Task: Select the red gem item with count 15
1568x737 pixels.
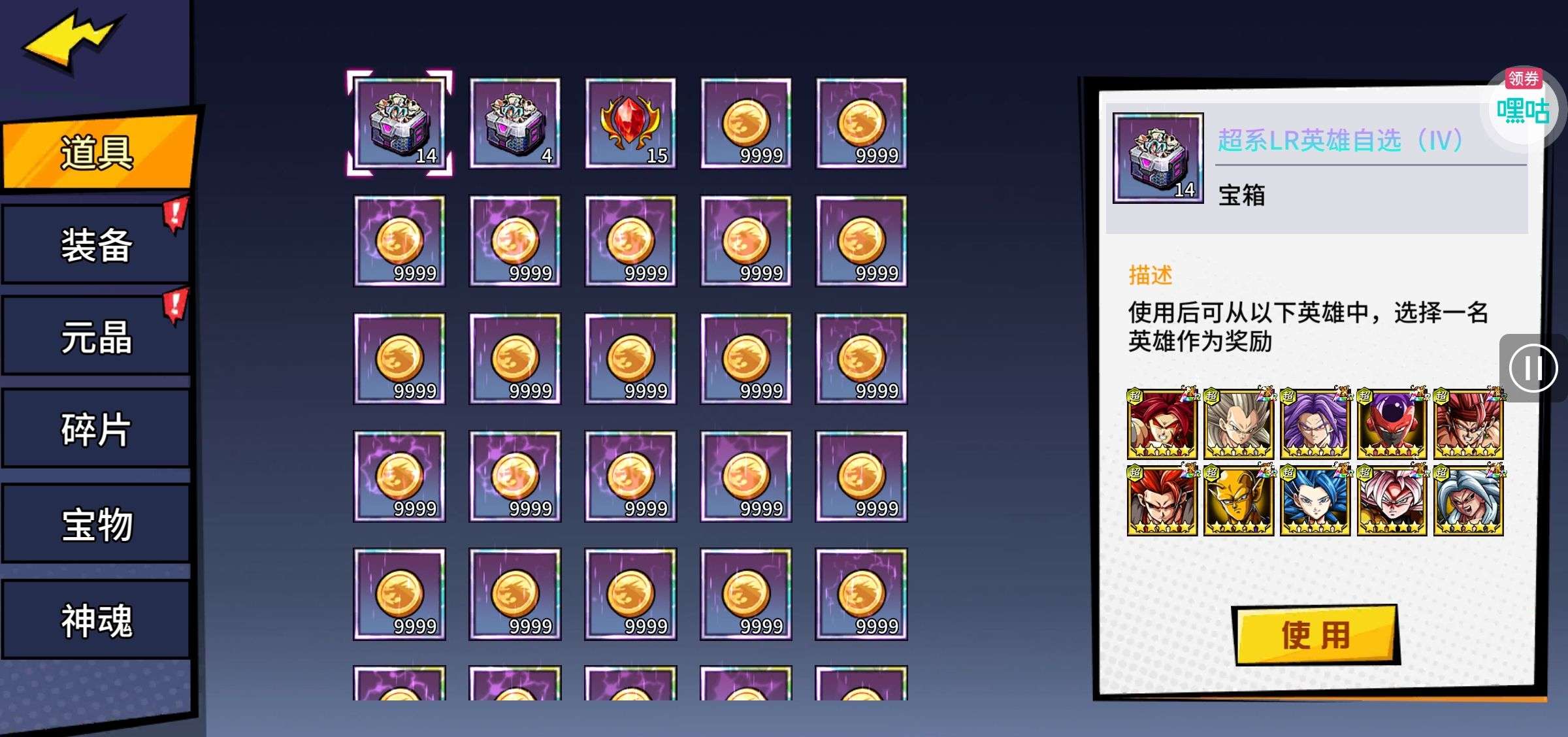Action: [630, 123]
